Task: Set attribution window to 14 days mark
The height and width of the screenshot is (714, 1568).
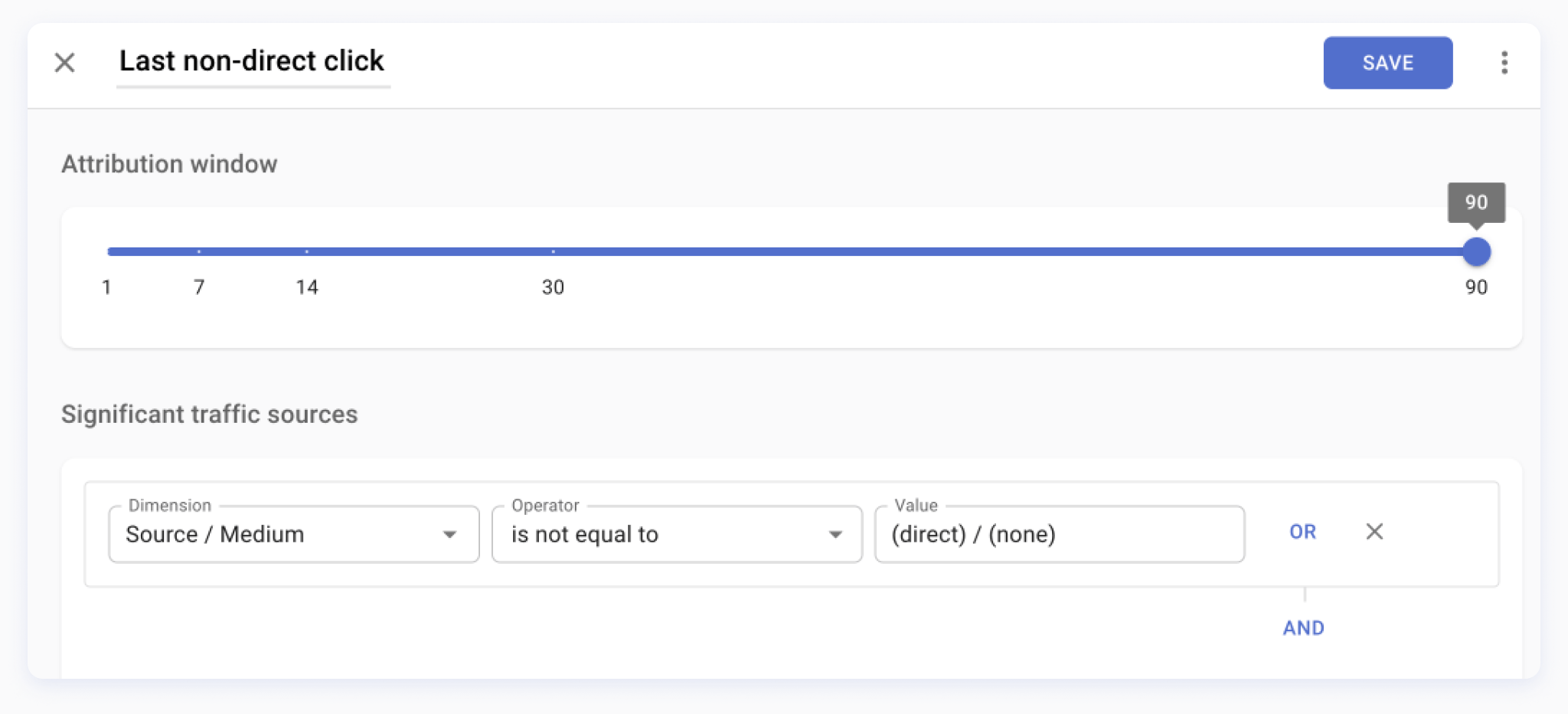Action: coord(306,251)
